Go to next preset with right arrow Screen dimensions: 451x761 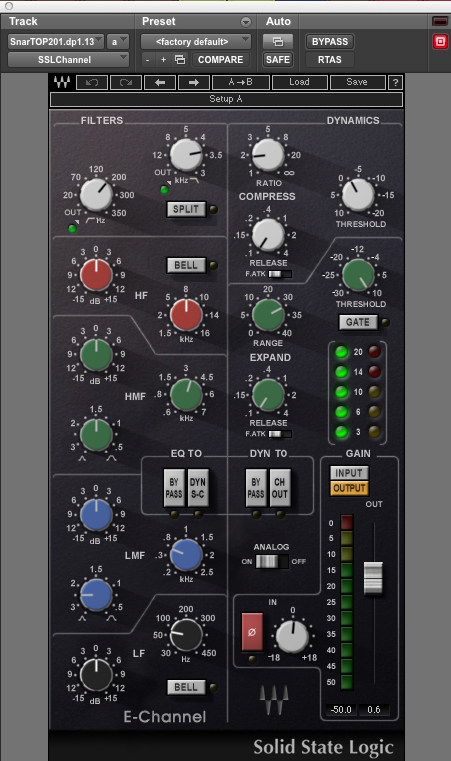click(194, 82)
